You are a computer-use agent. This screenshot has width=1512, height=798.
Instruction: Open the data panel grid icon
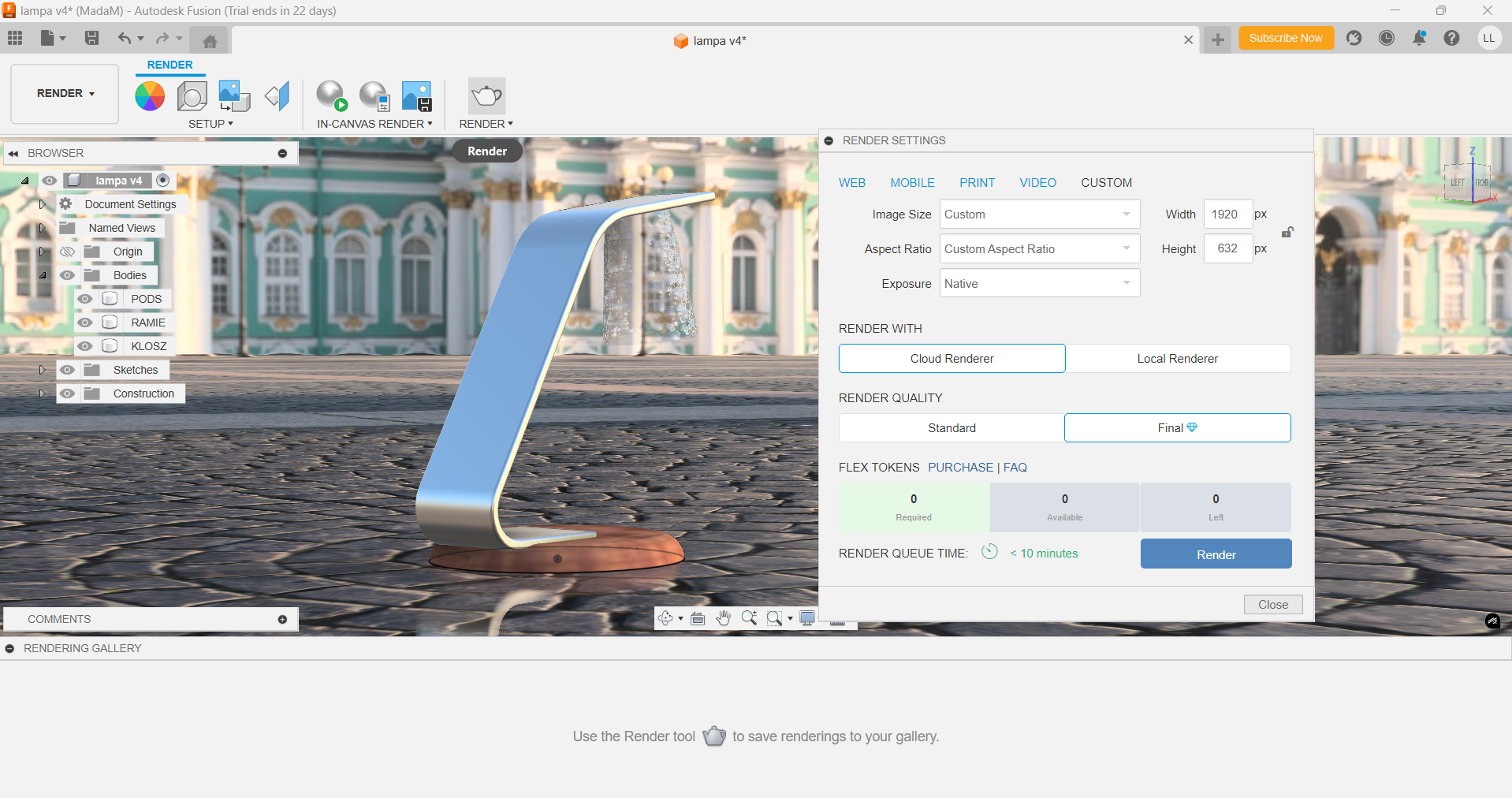click(15, 38)
